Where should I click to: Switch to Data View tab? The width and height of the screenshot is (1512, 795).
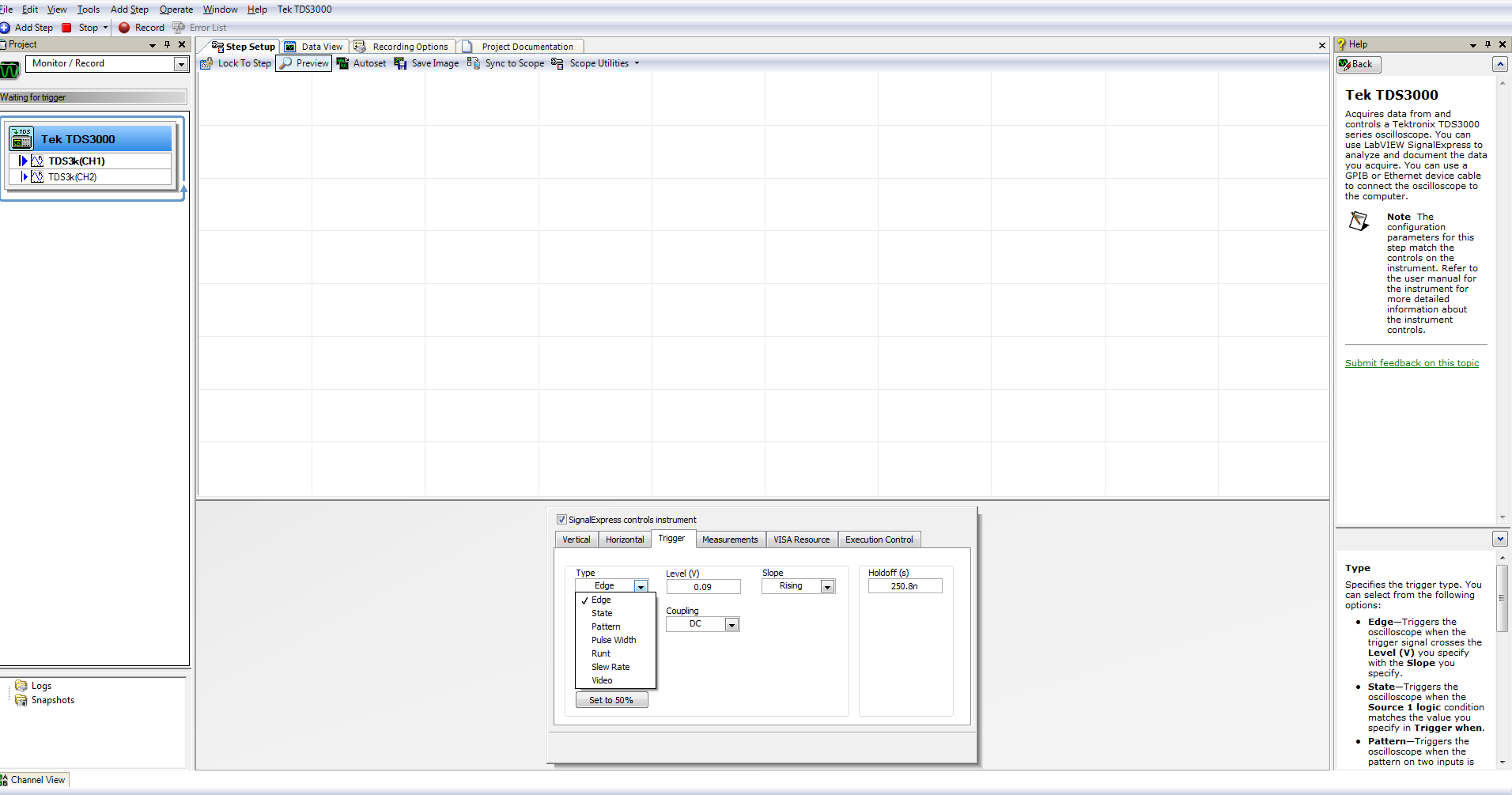[x=315, y=47]
